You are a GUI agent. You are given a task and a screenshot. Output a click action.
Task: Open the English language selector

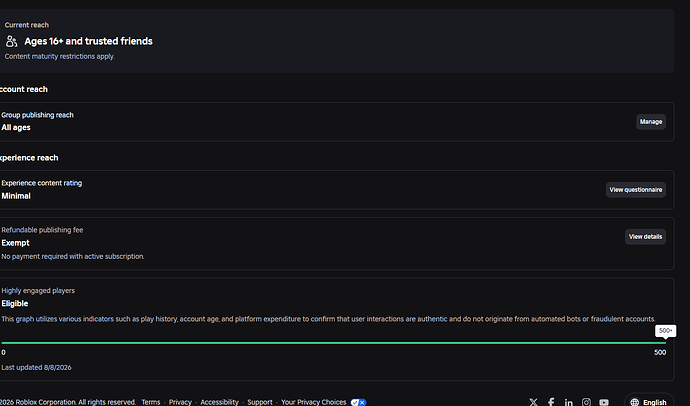649,402
